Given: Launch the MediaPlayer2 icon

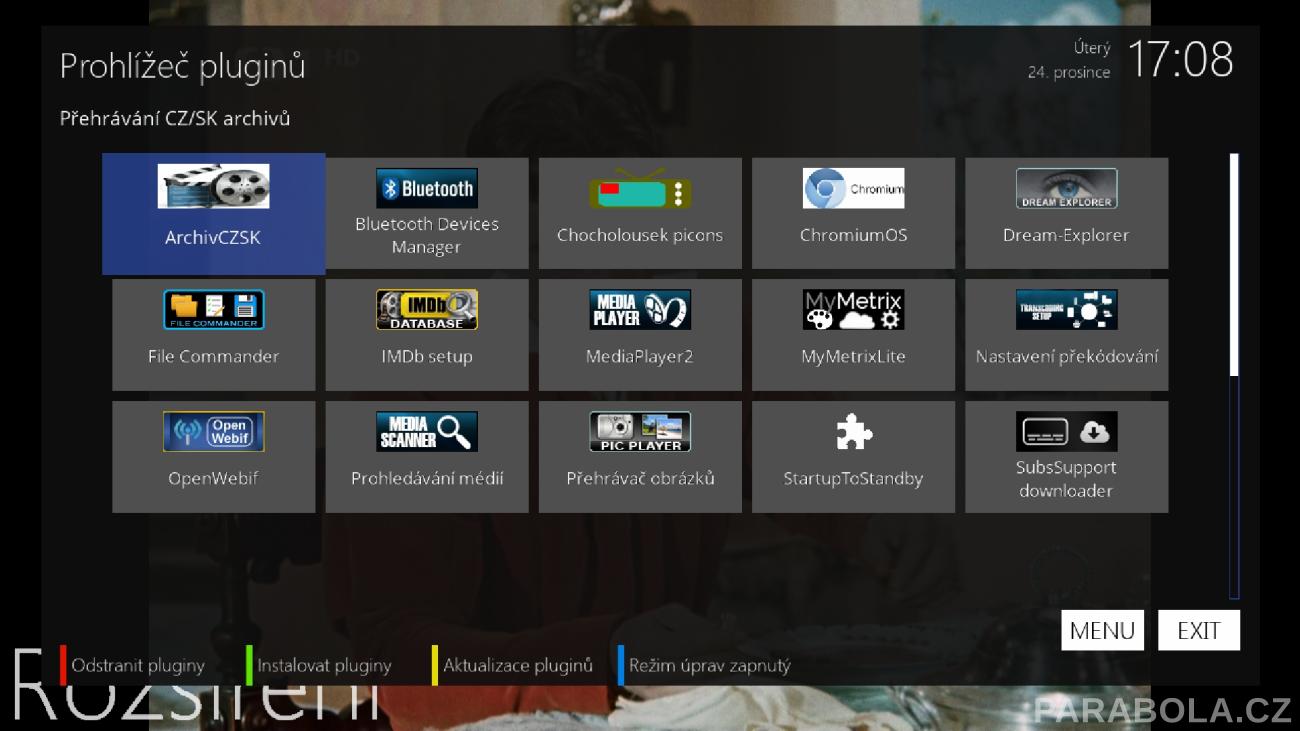Looking at the screenshot, I should coord(640,310).
